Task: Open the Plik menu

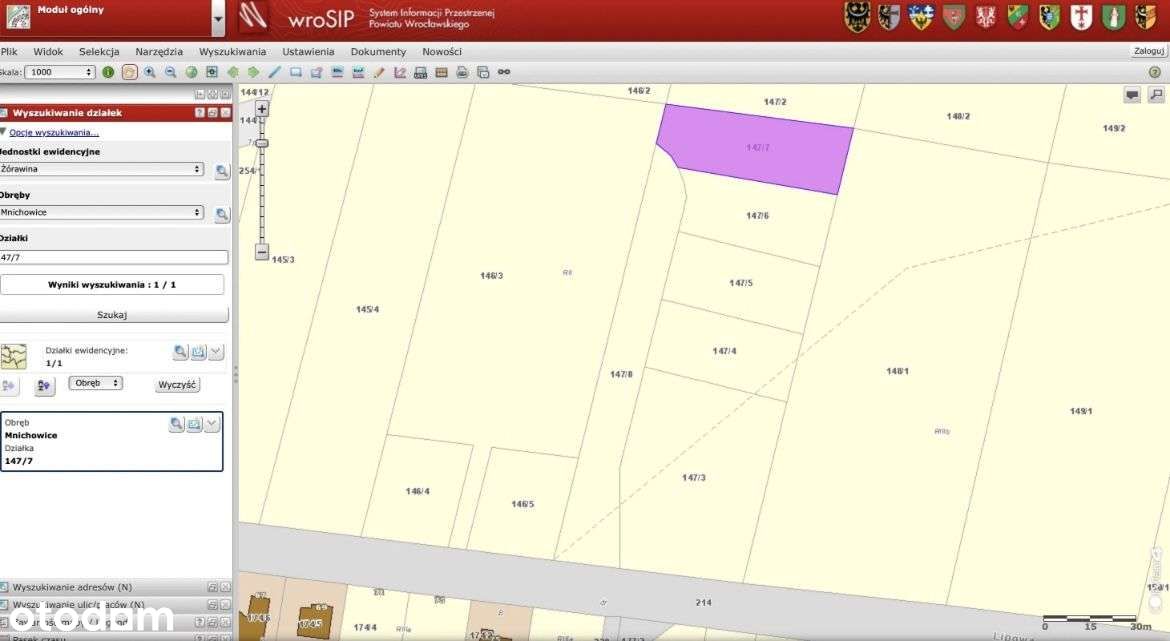Action: click(x=9, y=51)
